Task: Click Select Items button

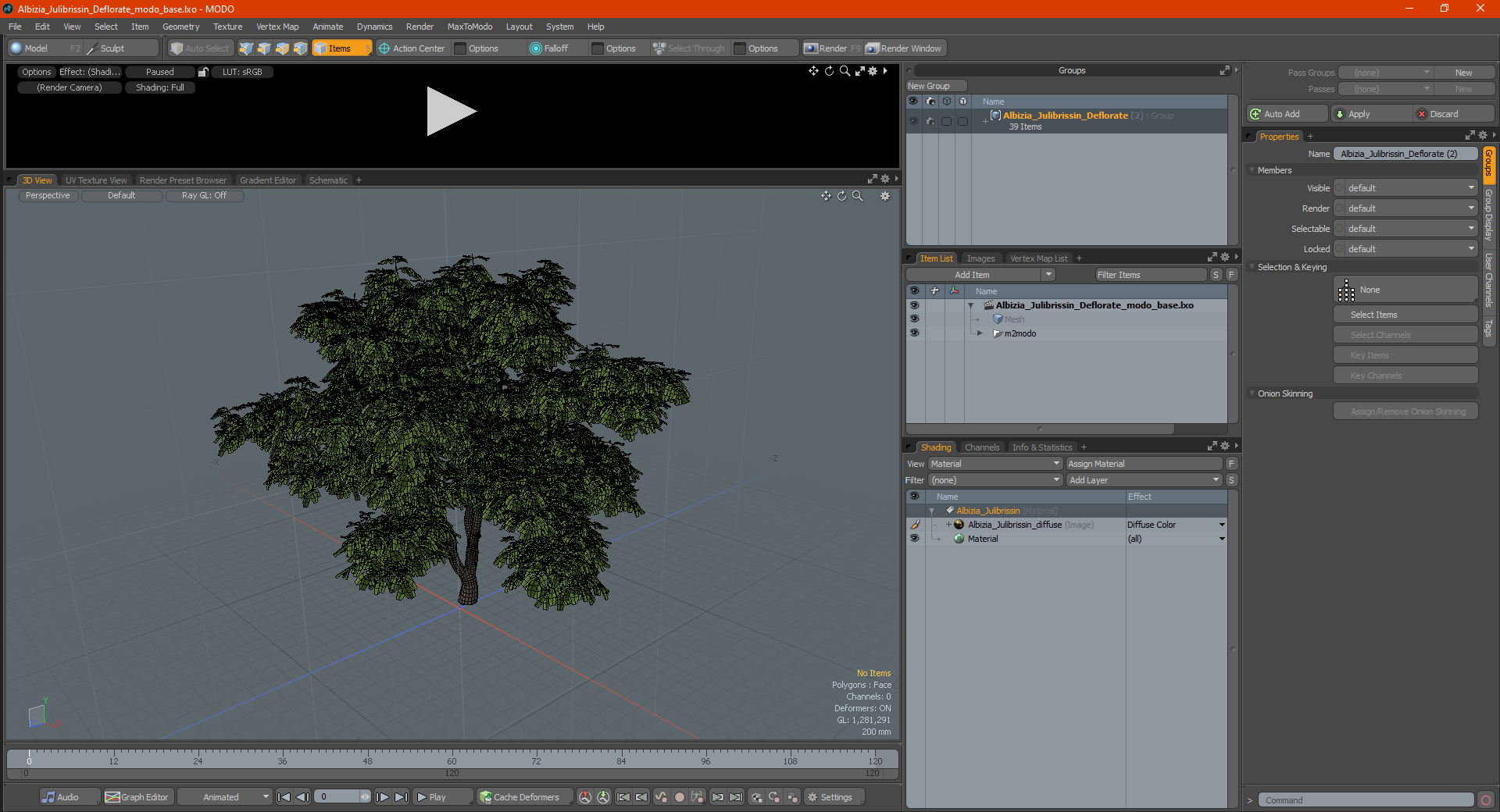Action: click(x=1405, y=315)
